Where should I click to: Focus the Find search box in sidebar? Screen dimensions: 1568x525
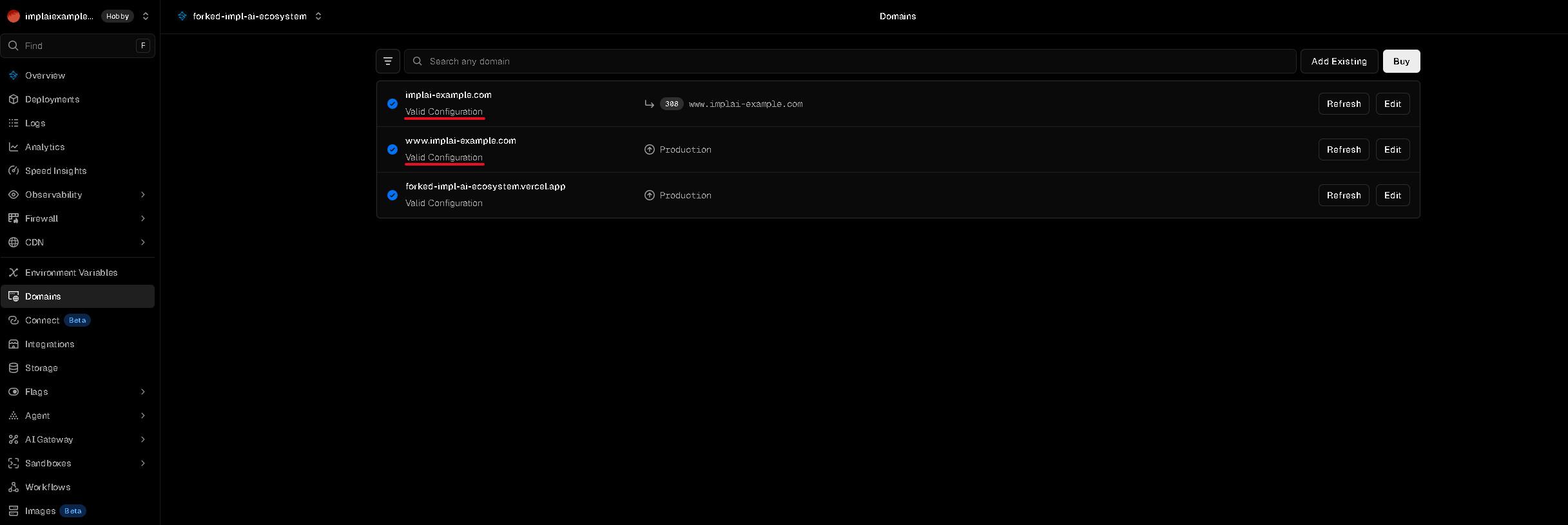pos(78,46)
